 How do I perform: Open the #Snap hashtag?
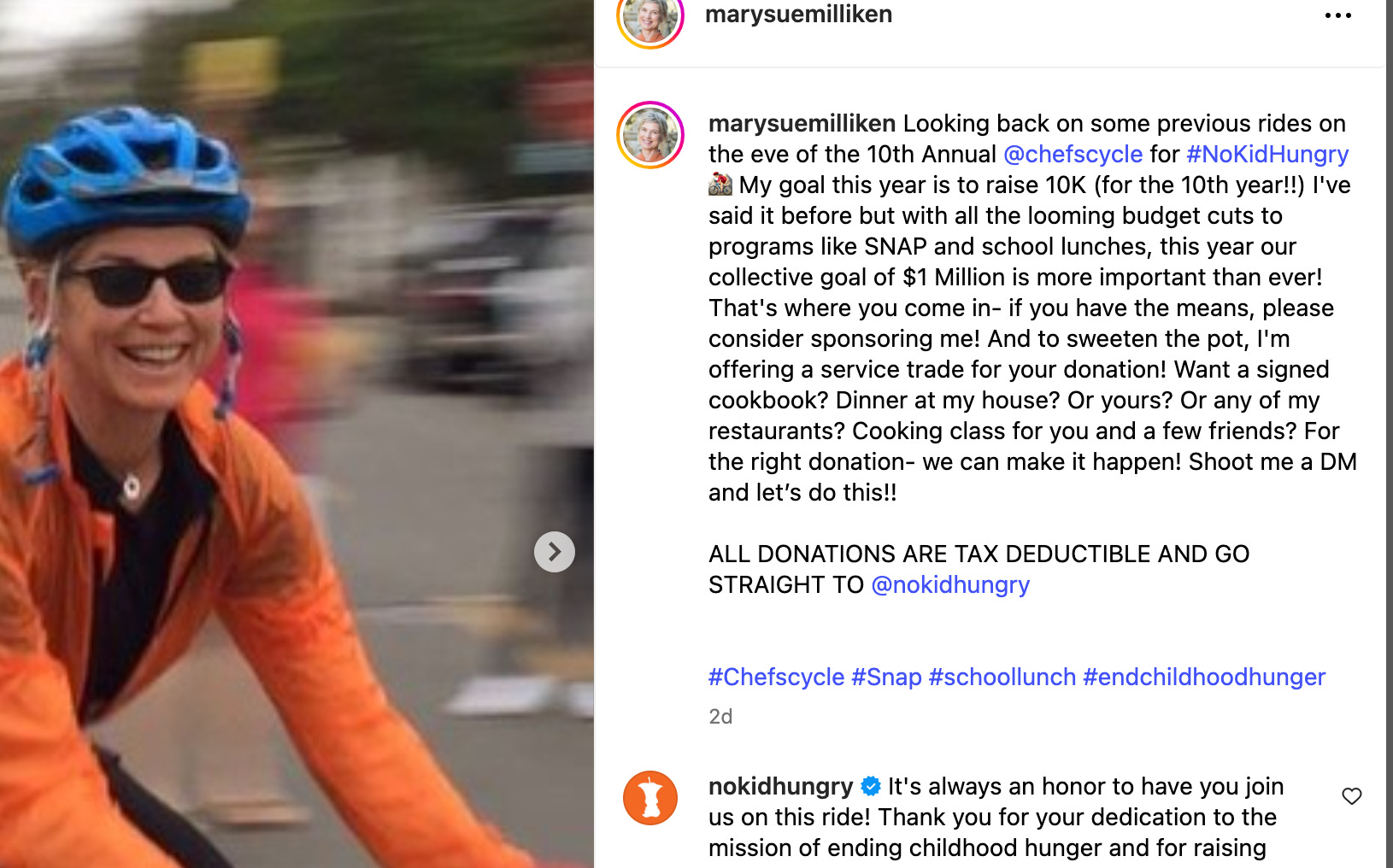pyautogui.click(x=886, y=677)
